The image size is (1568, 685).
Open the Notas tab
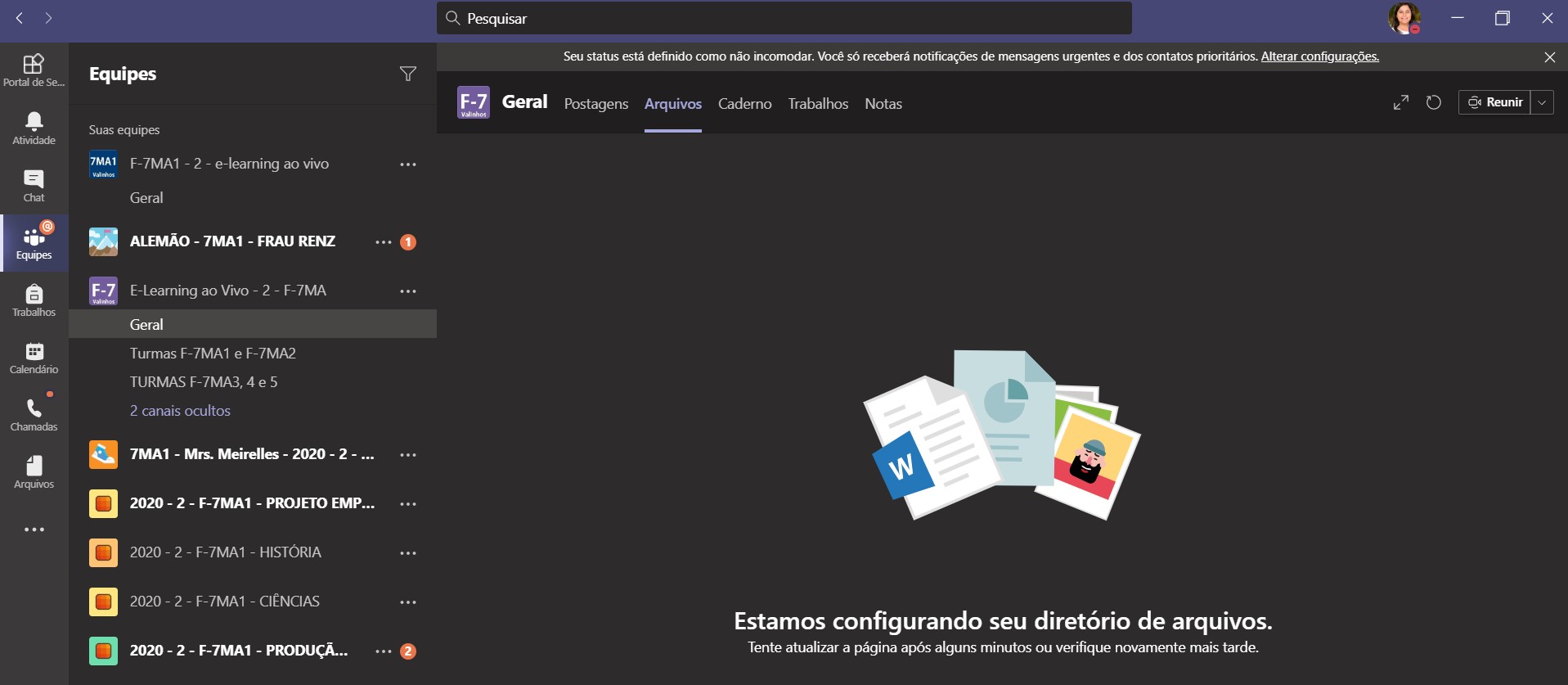(x=883, y=104)
